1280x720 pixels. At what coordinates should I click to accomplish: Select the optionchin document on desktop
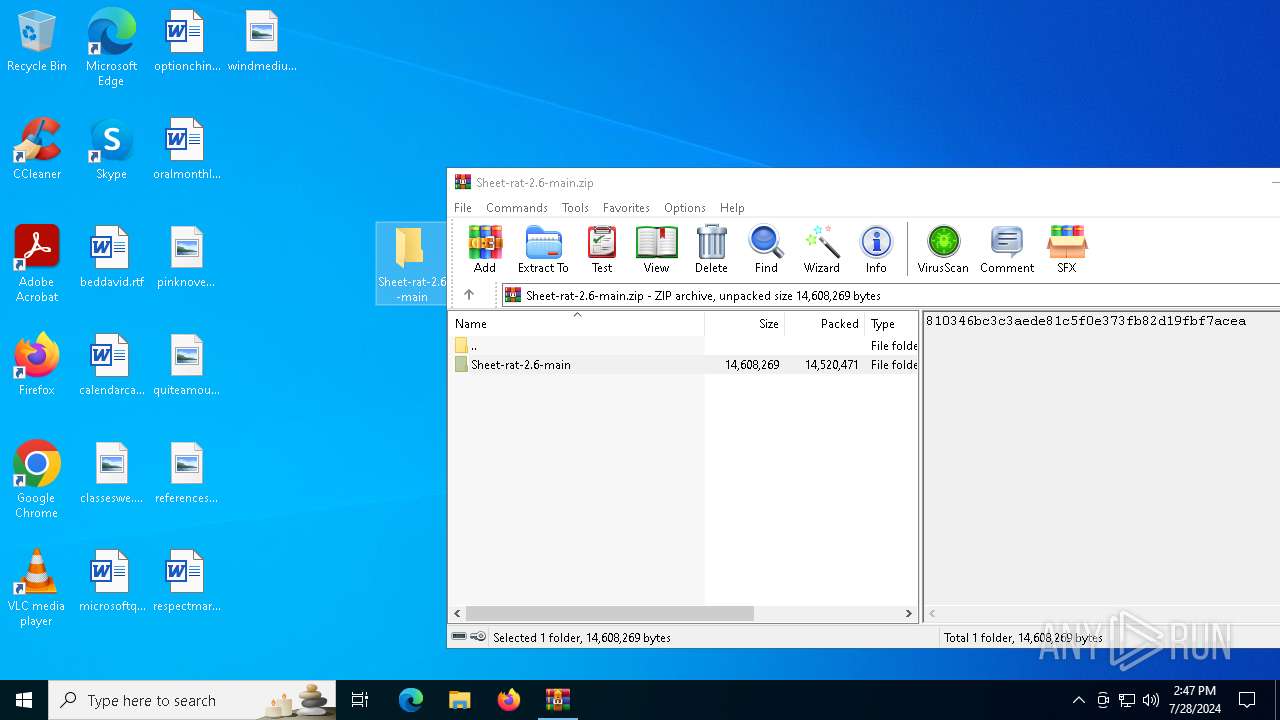click(x=186, y=42)
